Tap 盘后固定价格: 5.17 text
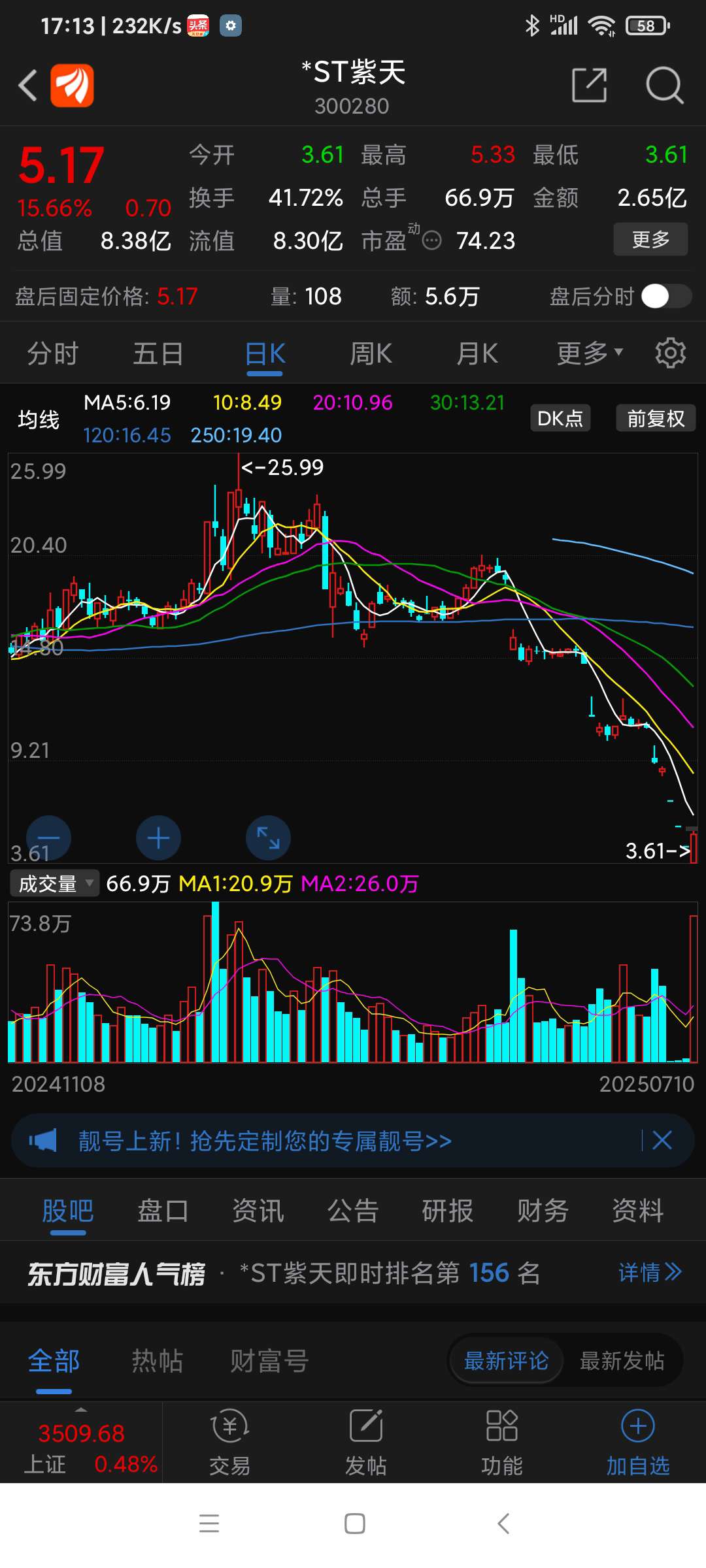 pyautogui.click(x=106, y=297)
